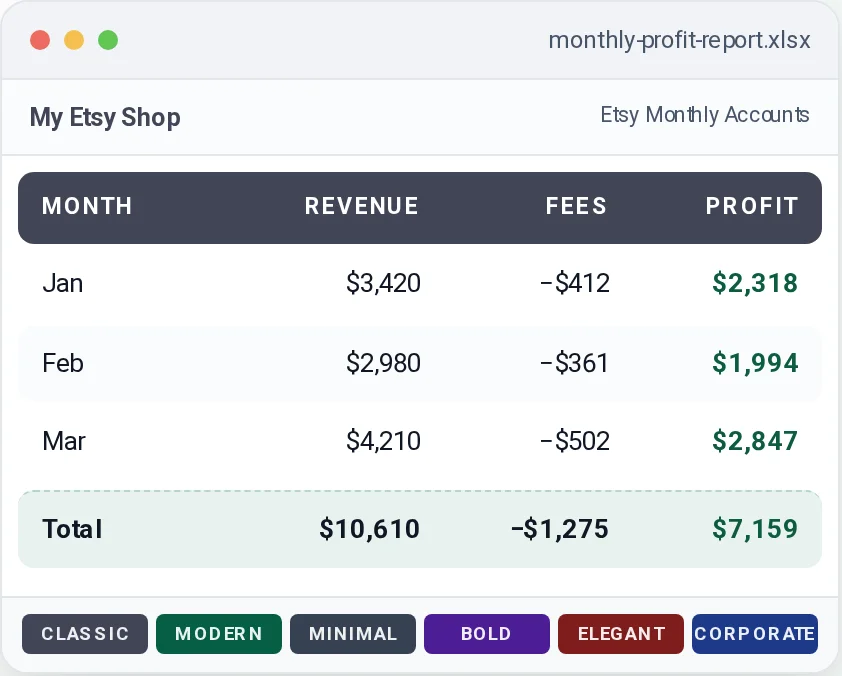
Task: Click the $2,318 profit cell
Action: pyautogui.click(x=755, y=283)
